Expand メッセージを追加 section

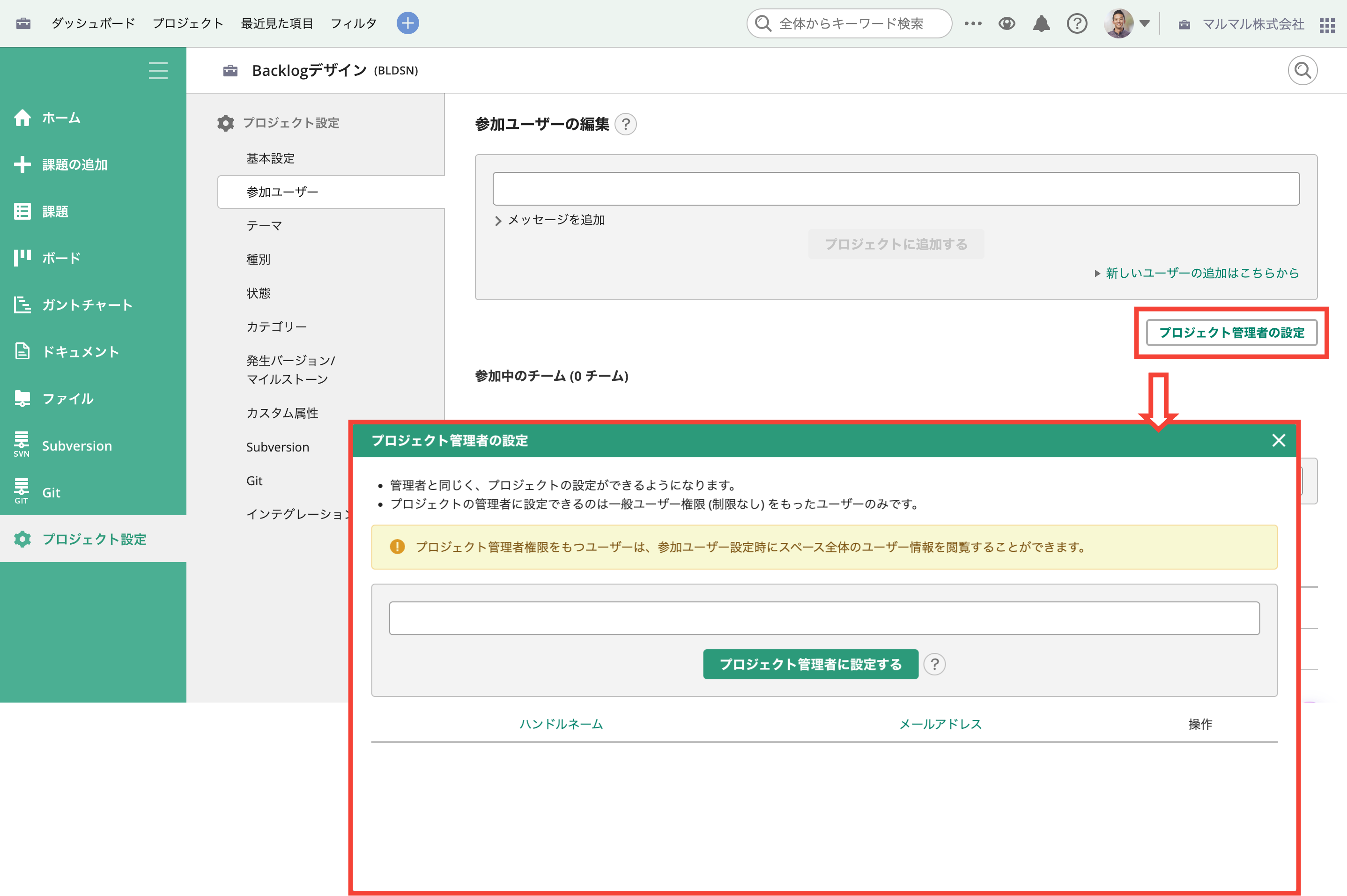click(549, 220)
